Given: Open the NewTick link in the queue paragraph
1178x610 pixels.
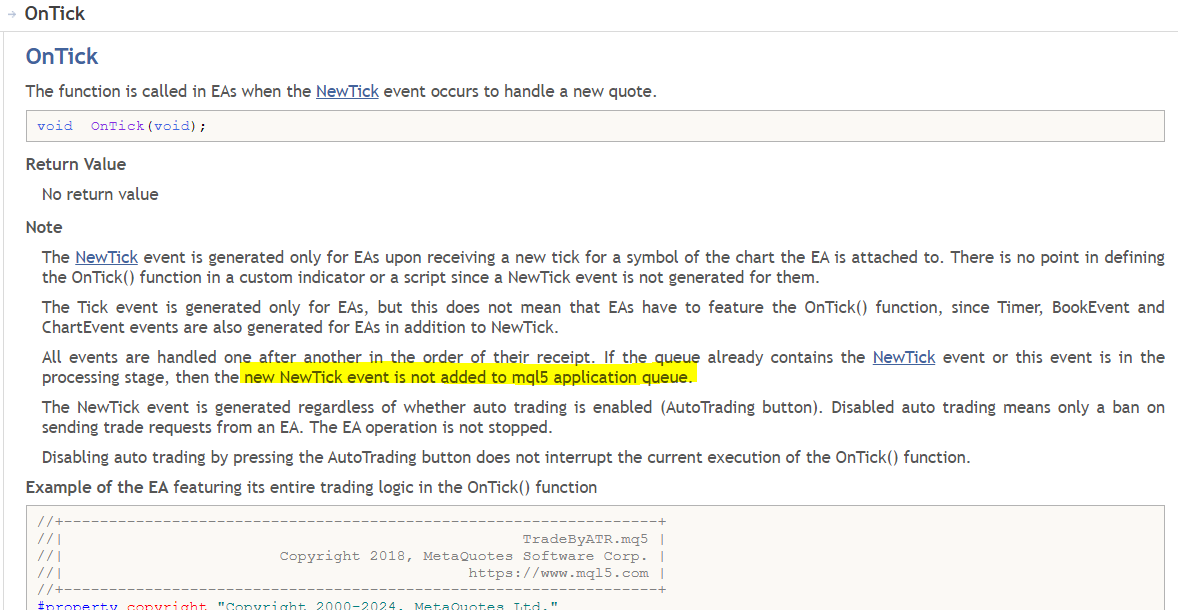Looking at the screenshot, I should pyautogui.click(x=903, y=357).
